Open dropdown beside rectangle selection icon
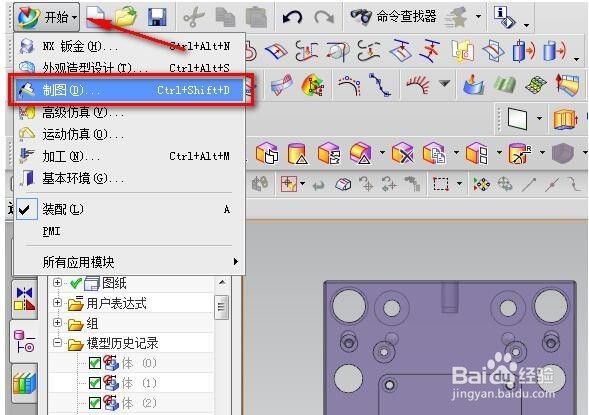Screen dimensions: 589x415 click(459, 184)
